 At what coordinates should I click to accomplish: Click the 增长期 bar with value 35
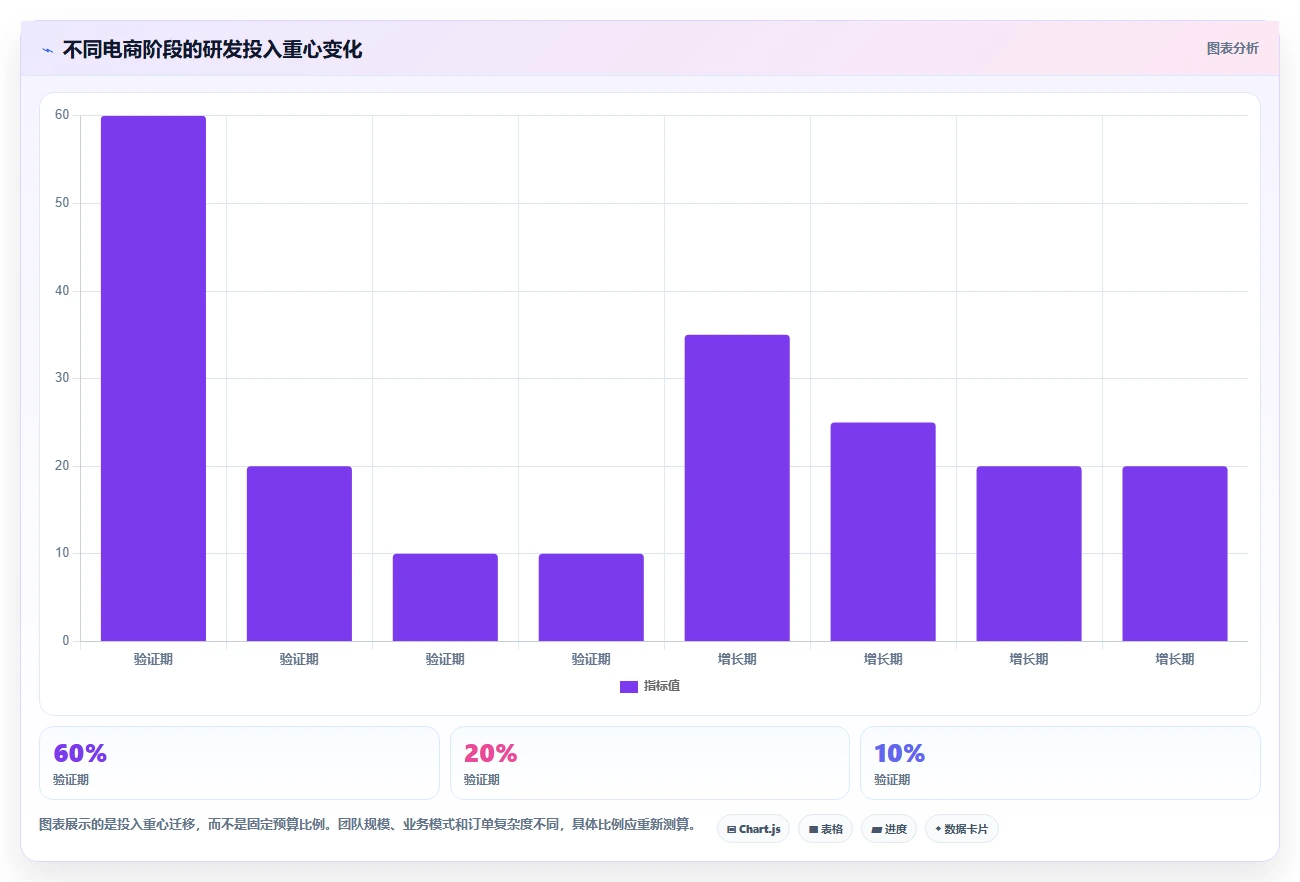(x=737, y=488)
